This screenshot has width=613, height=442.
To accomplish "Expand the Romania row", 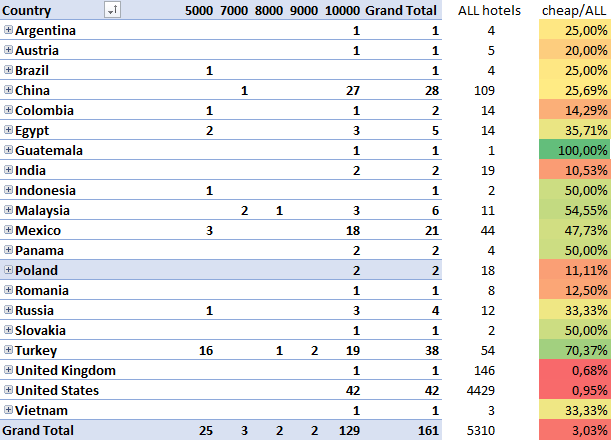I will [8, 289].
